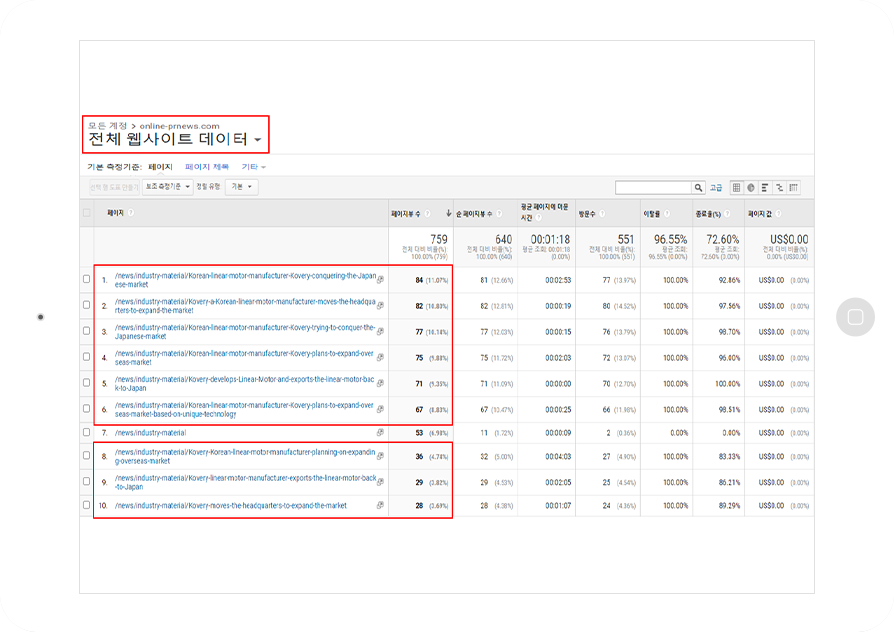Sort by the 페이지 값 column header
This screenshot has width=894, height=632.
[x=760, y=214]
